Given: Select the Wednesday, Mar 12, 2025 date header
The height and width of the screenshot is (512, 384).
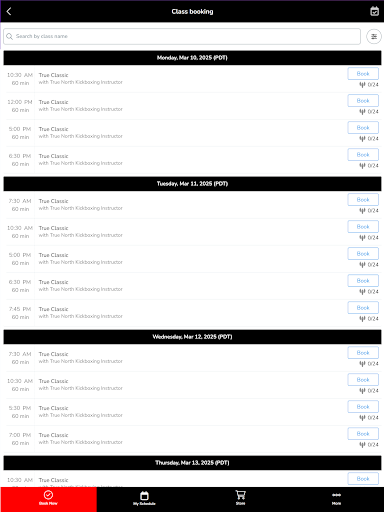Looking at the screenshot, I should (x=192, y=337).
